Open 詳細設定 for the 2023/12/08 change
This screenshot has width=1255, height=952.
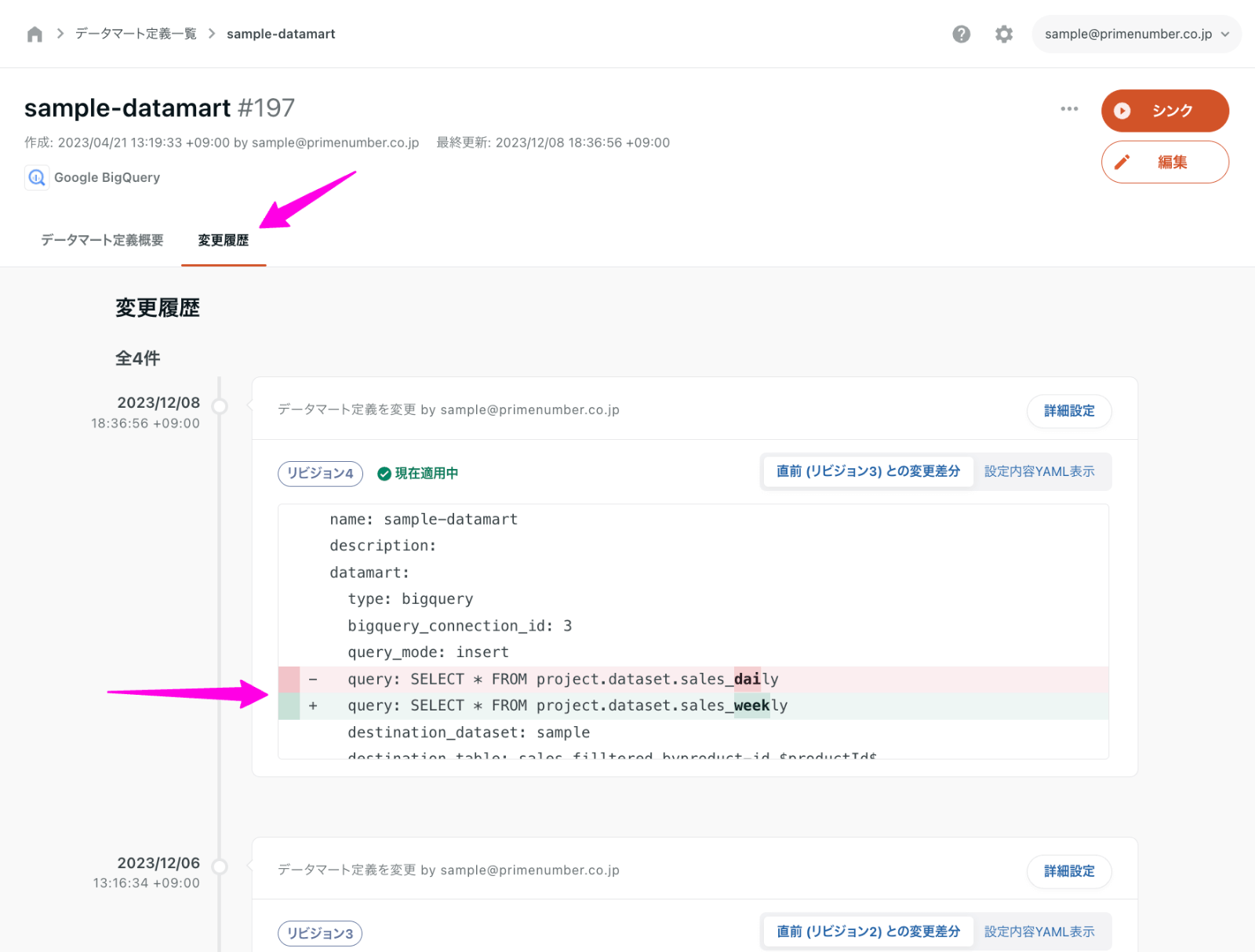1069,411
